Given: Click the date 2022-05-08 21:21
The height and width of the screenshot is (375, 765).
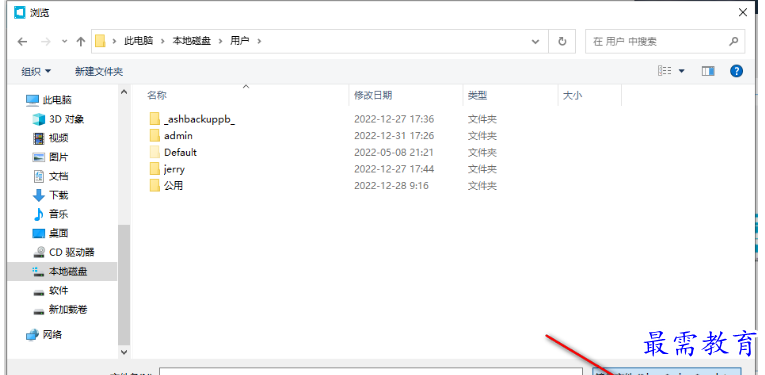Looking at the screenshot, I should pyautogui.click(x=394, y=152).
